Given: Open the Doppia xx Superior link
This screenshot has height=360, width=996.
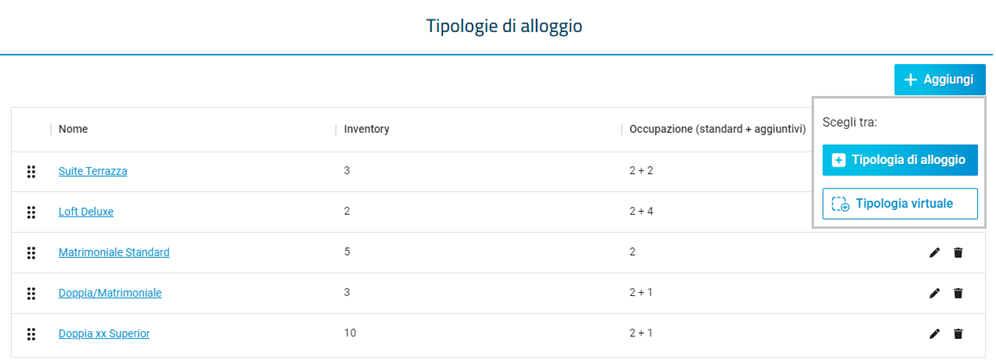Looking at the screenshot, I should (104, 333).
